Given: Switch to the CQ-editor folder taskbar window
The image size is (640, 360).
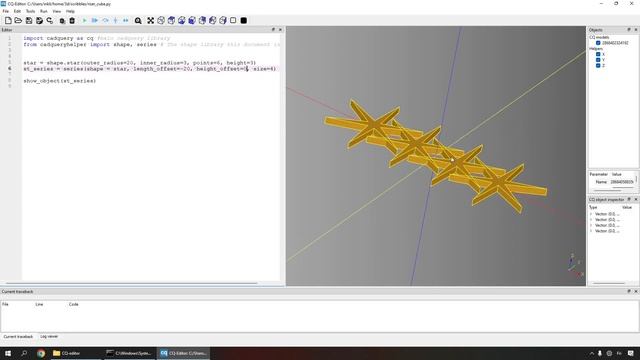Looking at the screenshot, I should (x=76, y=353).
